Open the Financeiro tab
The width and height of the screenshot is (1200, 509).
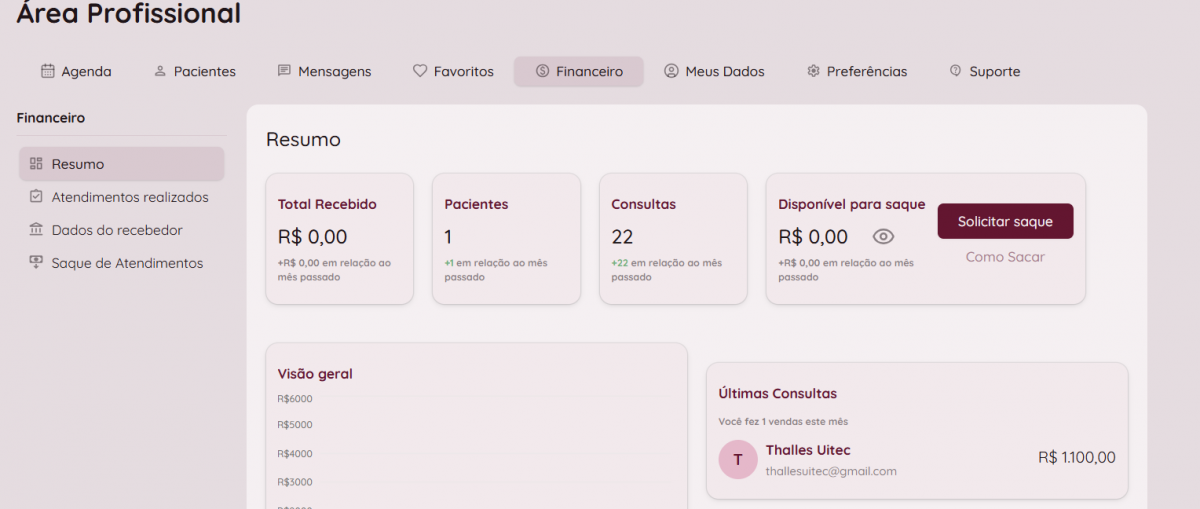pyautogui.click(x=579, y=72)
